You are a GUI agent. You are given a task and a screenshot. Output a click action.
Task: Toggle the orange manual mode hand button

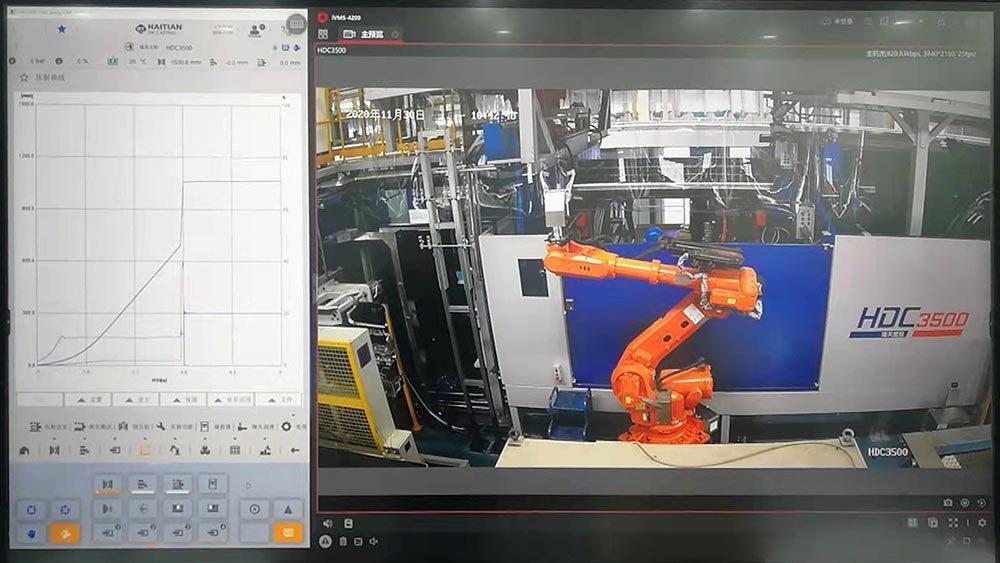(x=65, y=533)
